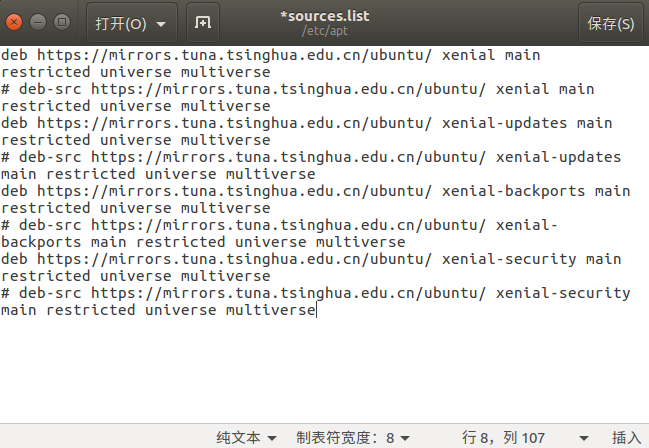Open the 制表符宽度: 8 tab width dropdown
This screenshot has height=448, width=649.
tap(353, 438)
